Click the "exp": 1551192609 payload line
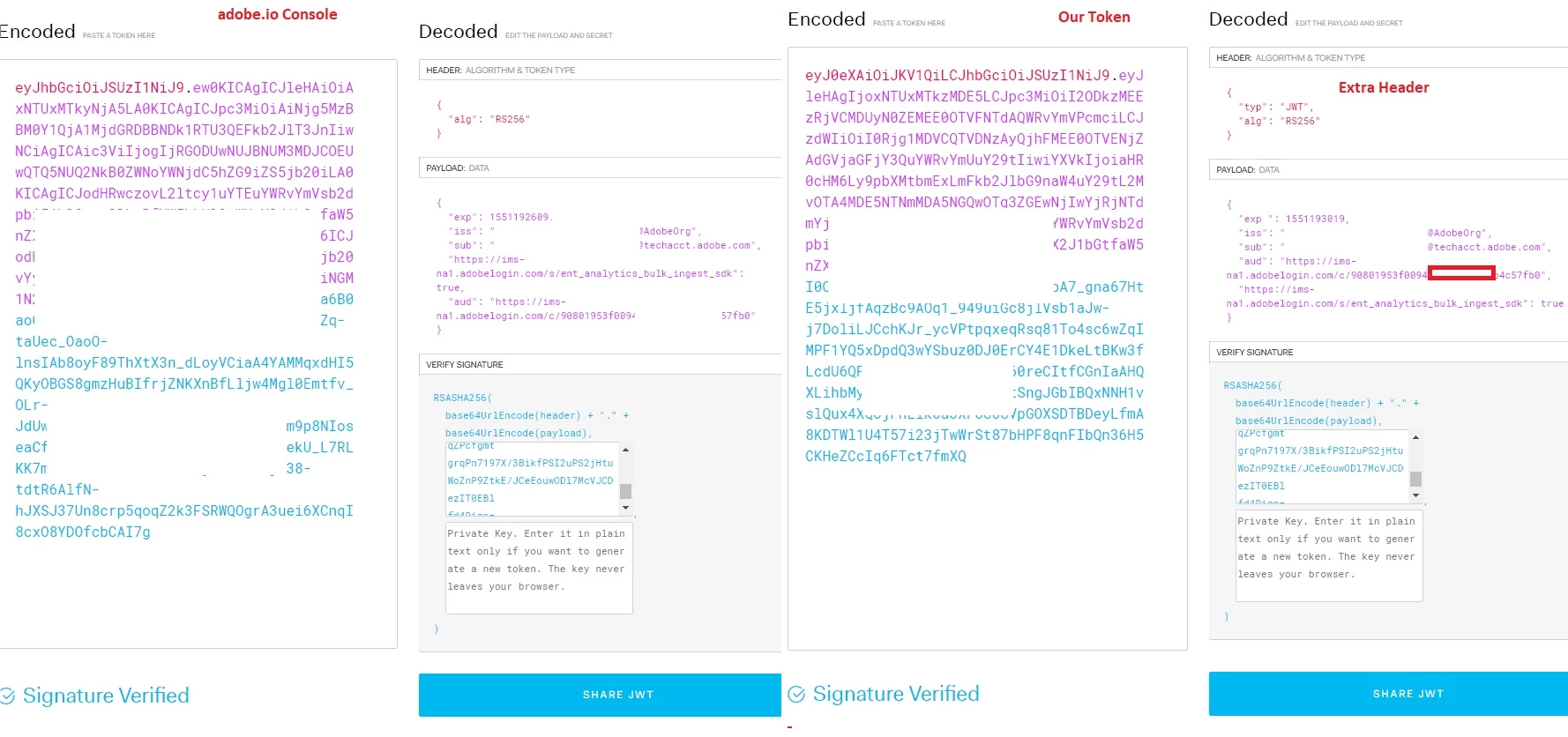Image resolution: width=1568 pixels, height=737 pixels. tap(500, 217)
